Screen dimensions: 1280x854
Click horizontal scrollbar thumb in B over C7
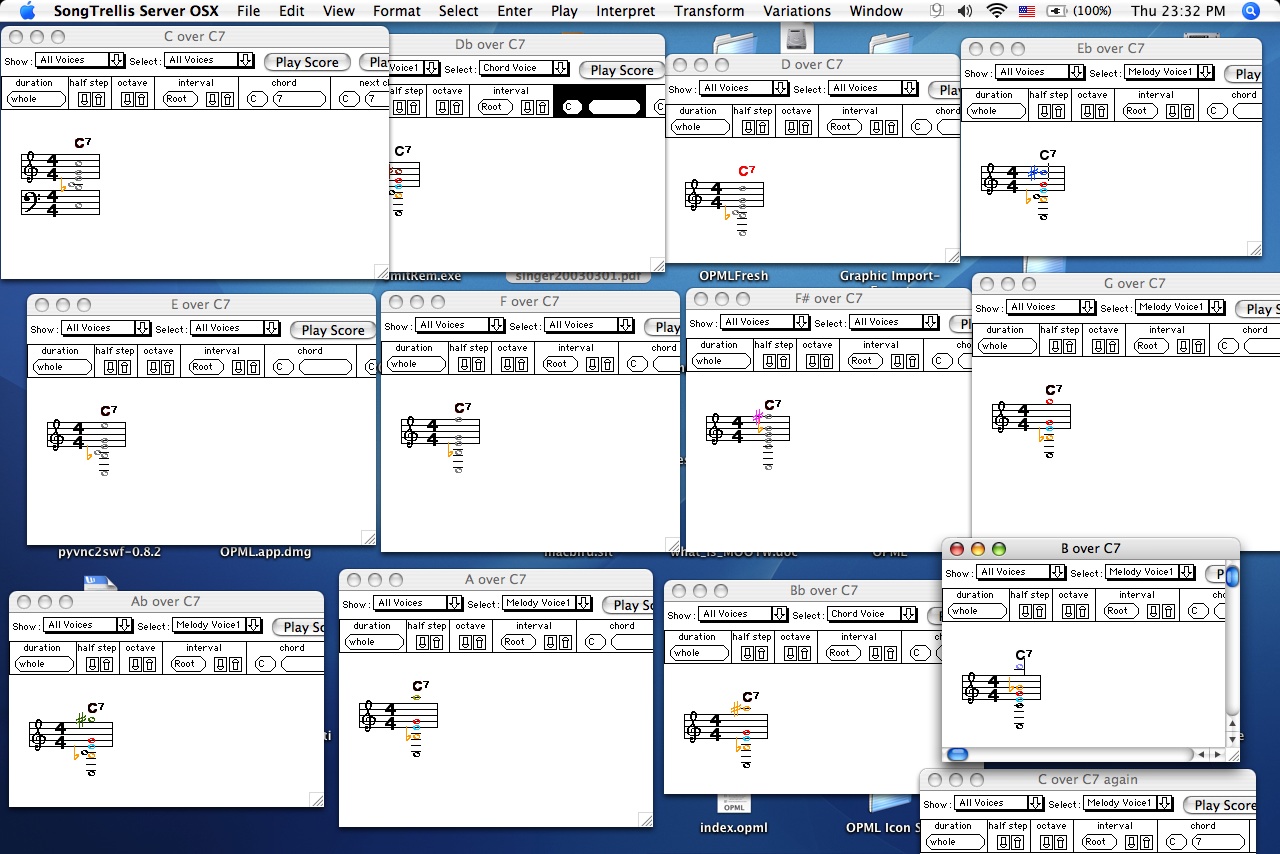[x=957, y=754]
